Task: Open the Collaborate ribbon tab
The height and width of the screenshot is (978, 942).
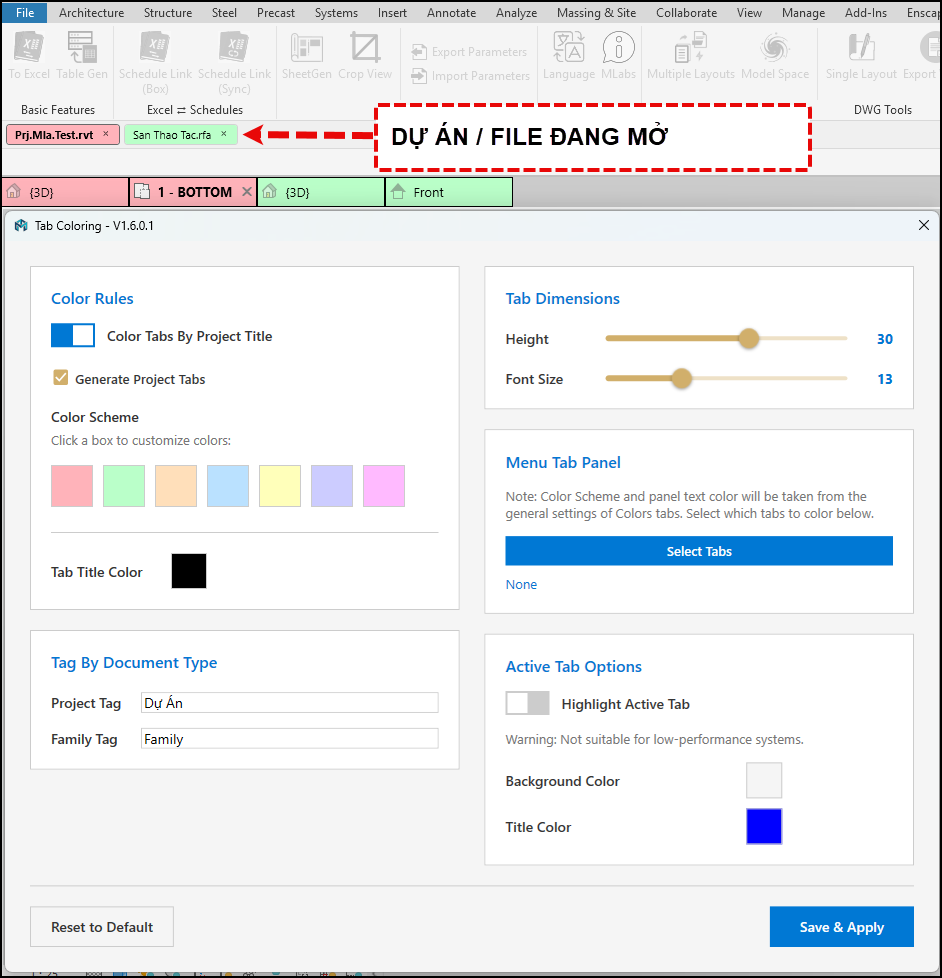Action: tap(686, 12)
